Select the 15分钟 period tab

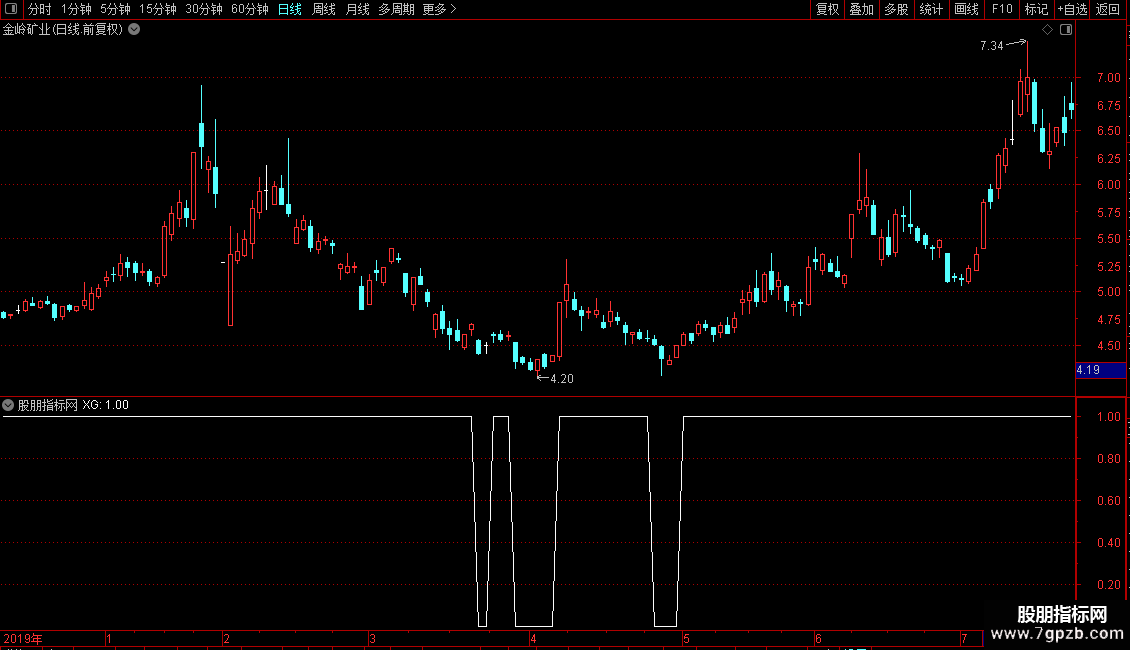tap(157, 9)
